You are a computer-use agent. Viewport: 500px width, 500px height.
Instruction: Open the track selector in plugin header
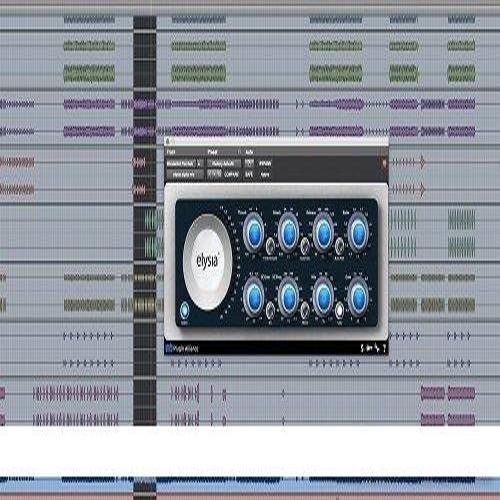point(182,163)
